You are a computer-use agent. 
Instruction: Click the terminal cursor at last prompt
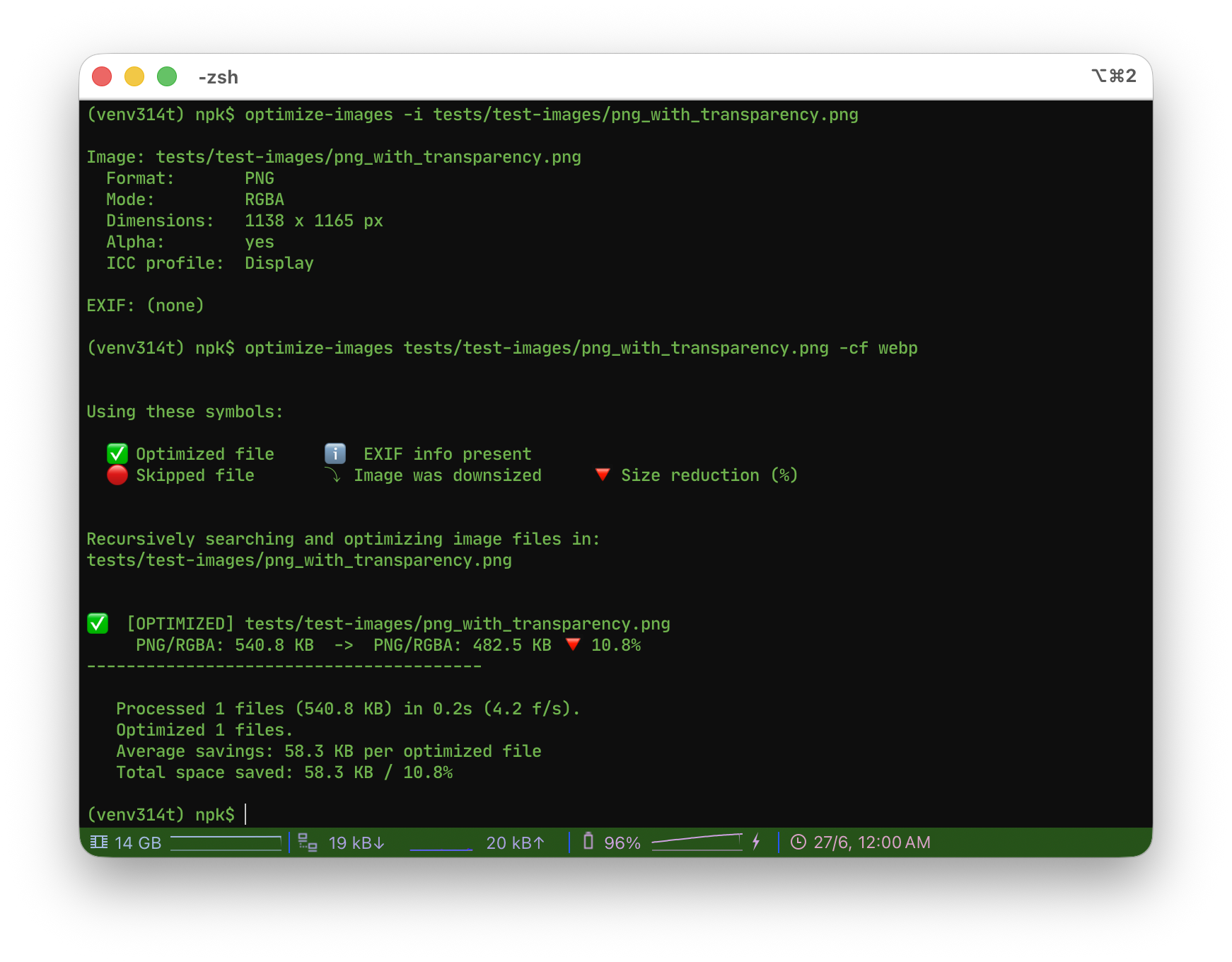[246, 814]
